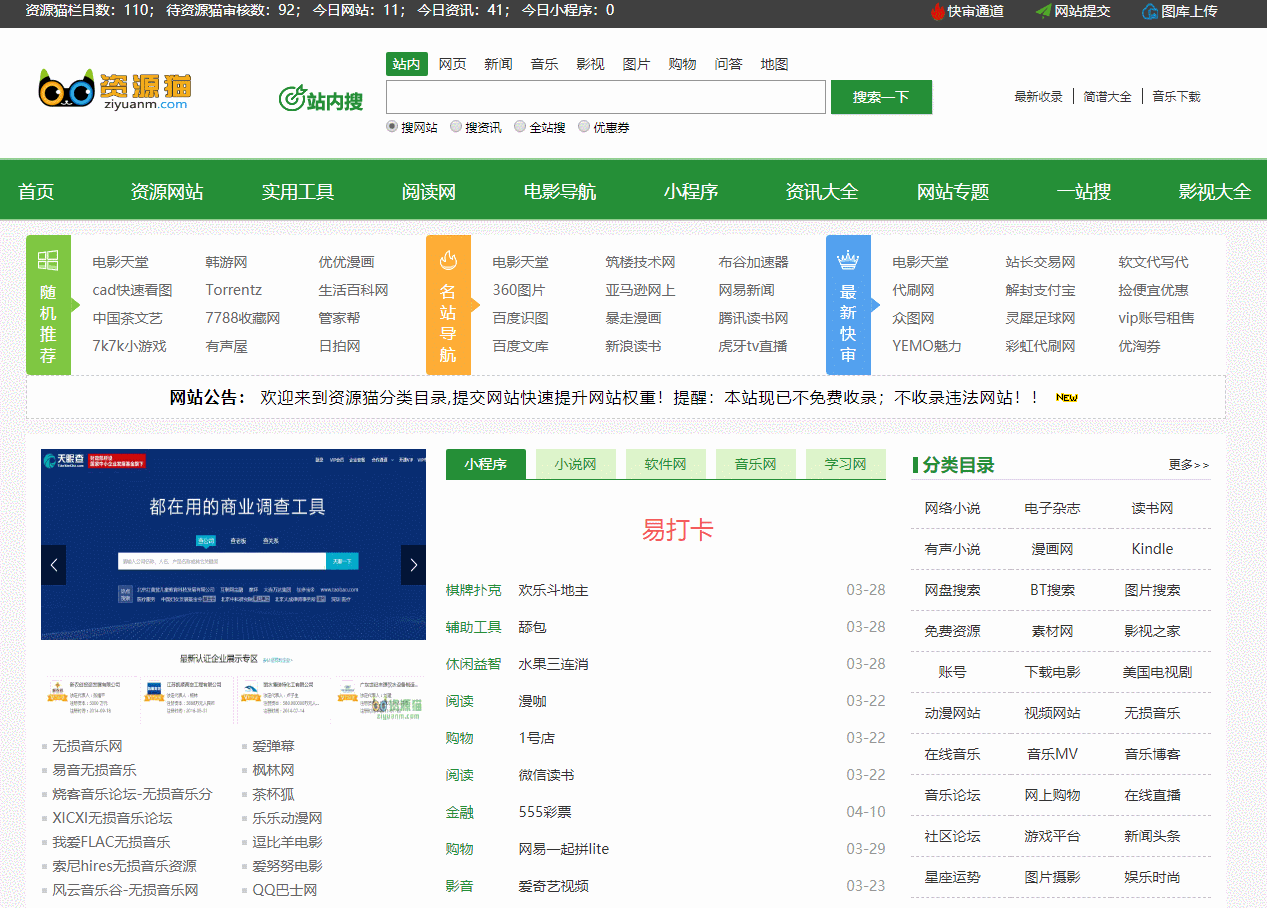Select the 音乐网 content tab

pyautogui.click(x=756, y=464)
